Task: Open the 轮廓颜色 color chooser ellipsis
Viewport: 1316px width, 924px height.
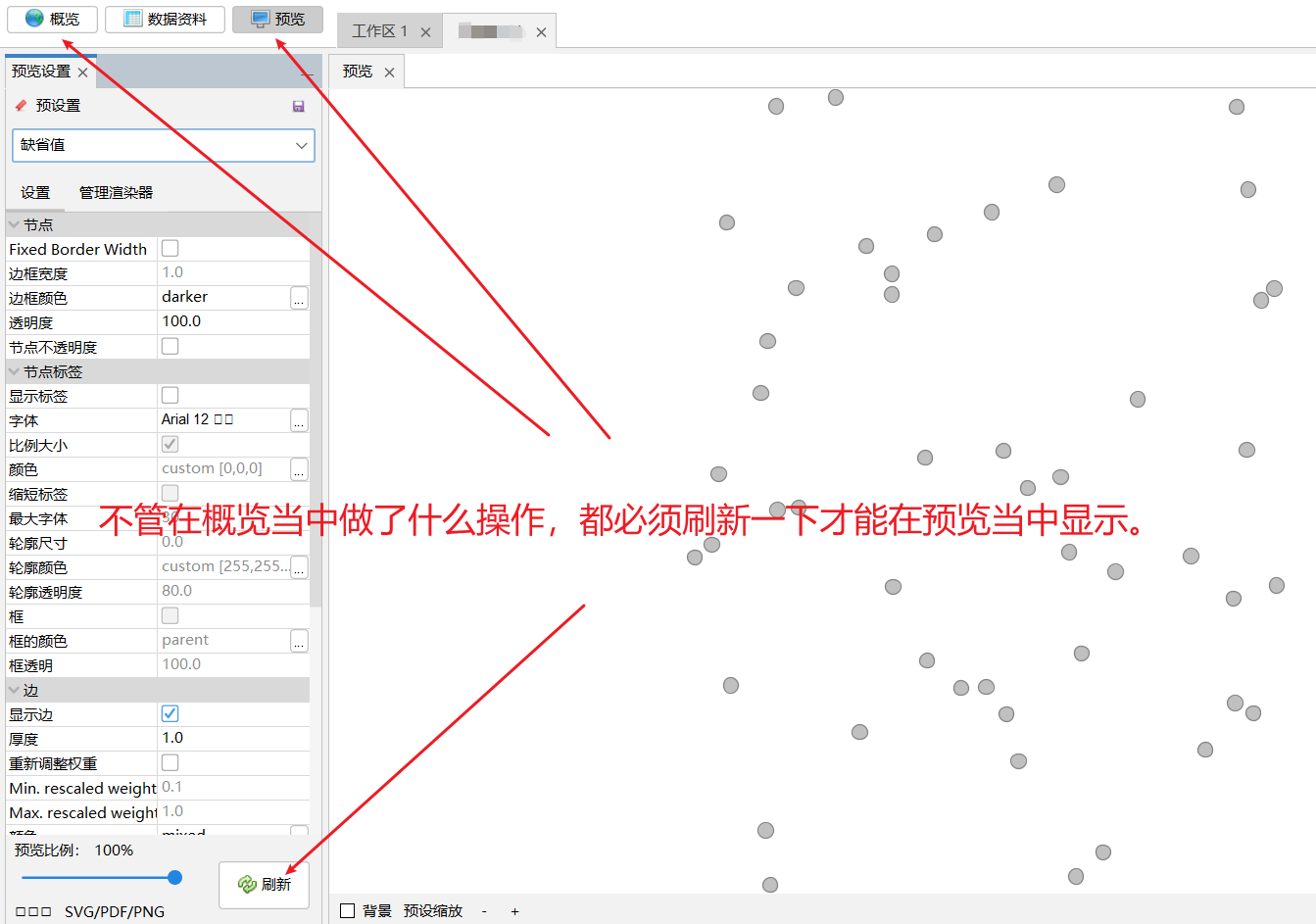Action: tap(300, 566)
